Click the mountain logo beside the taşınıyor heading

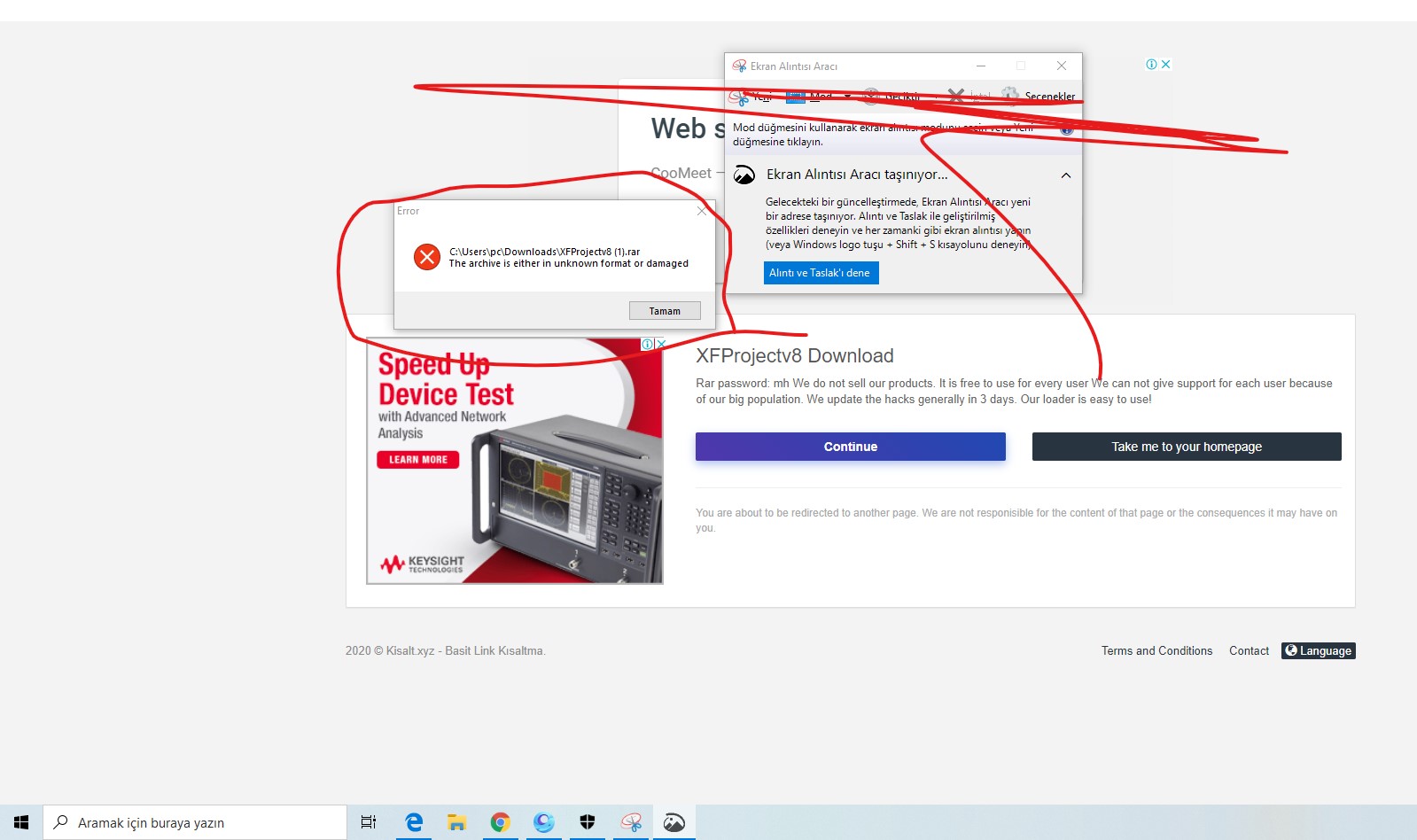point(744,175)
